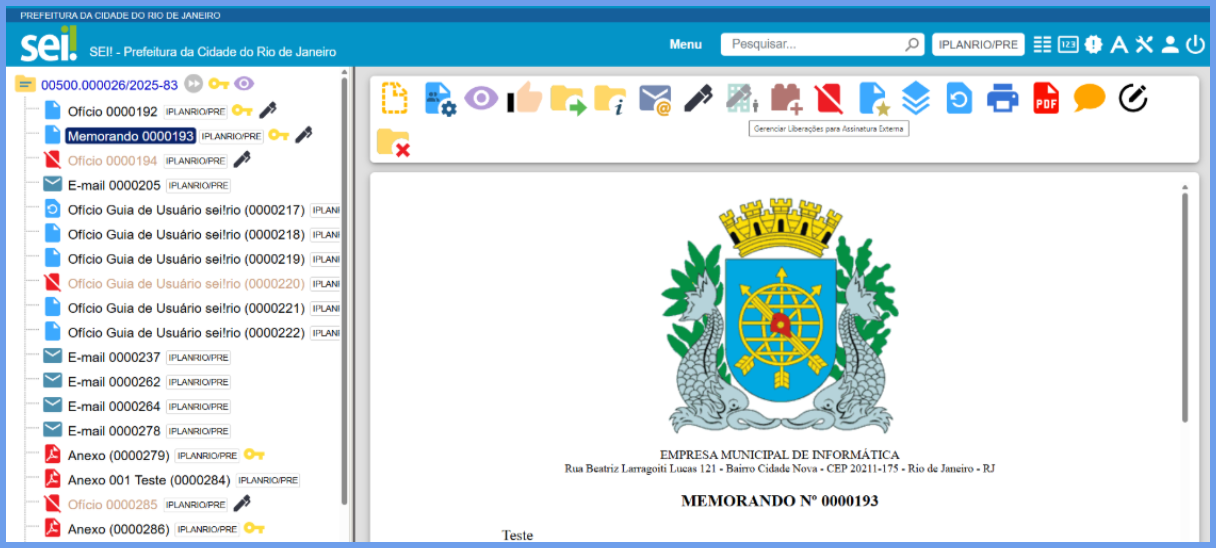Screen dimensions: 1216x549
Task: Open the send email envelope icon
Action: 655,98
